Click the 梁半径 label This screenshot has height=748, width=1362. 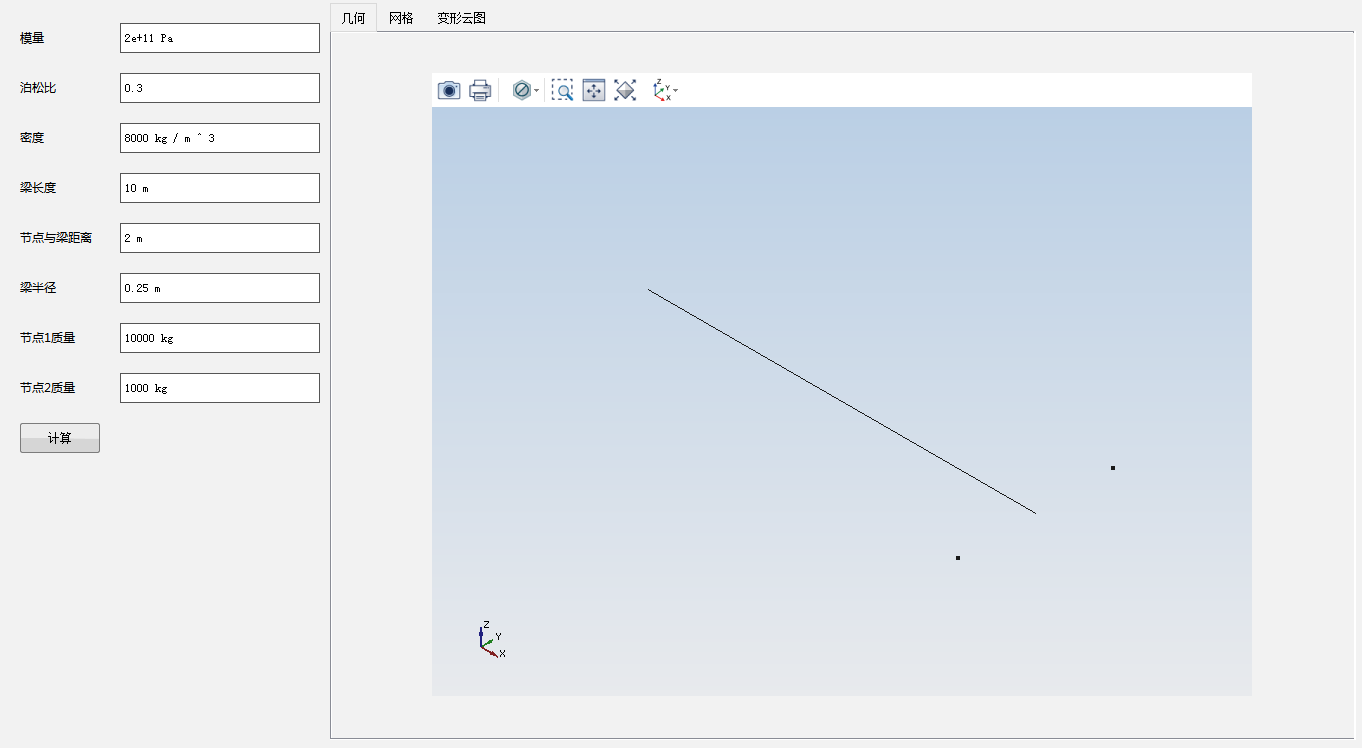(x=38, y=288)
